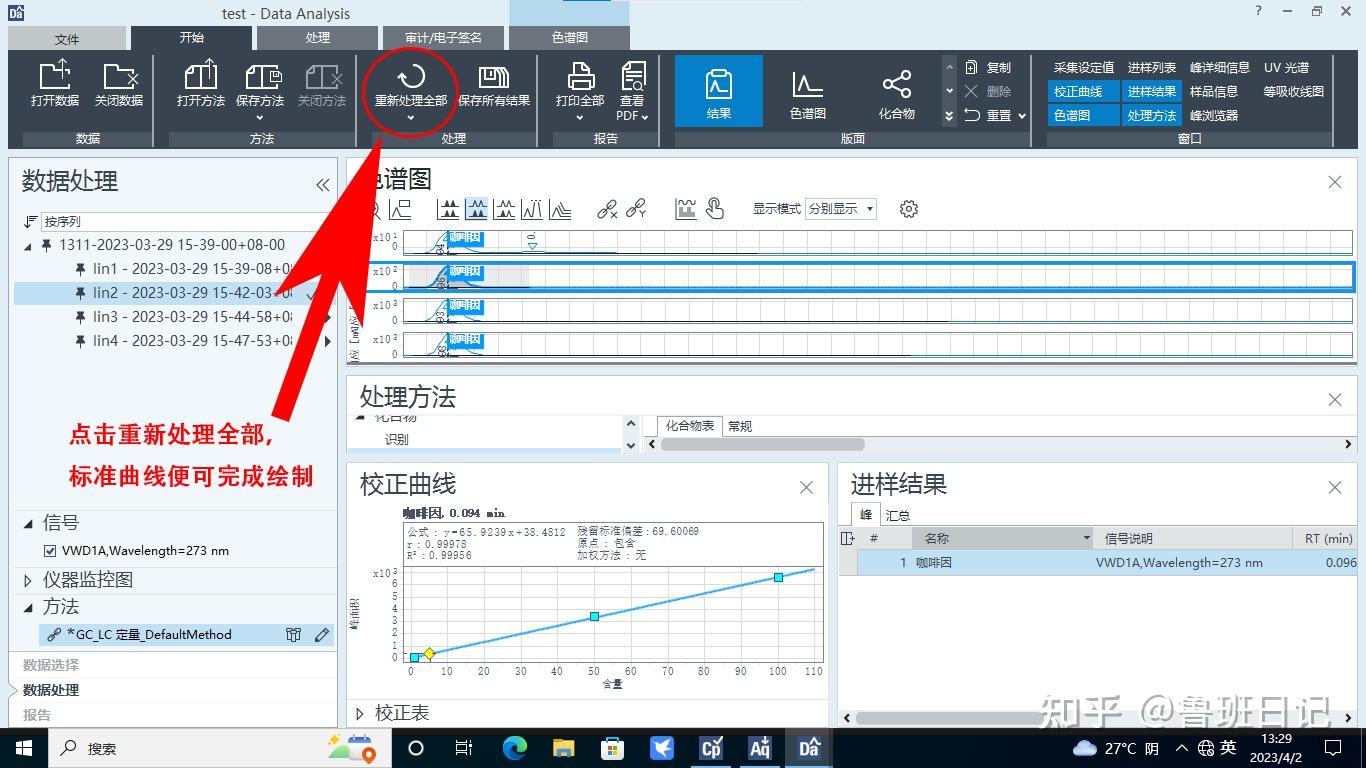Open a method with 打开方法

pos(201,84)
